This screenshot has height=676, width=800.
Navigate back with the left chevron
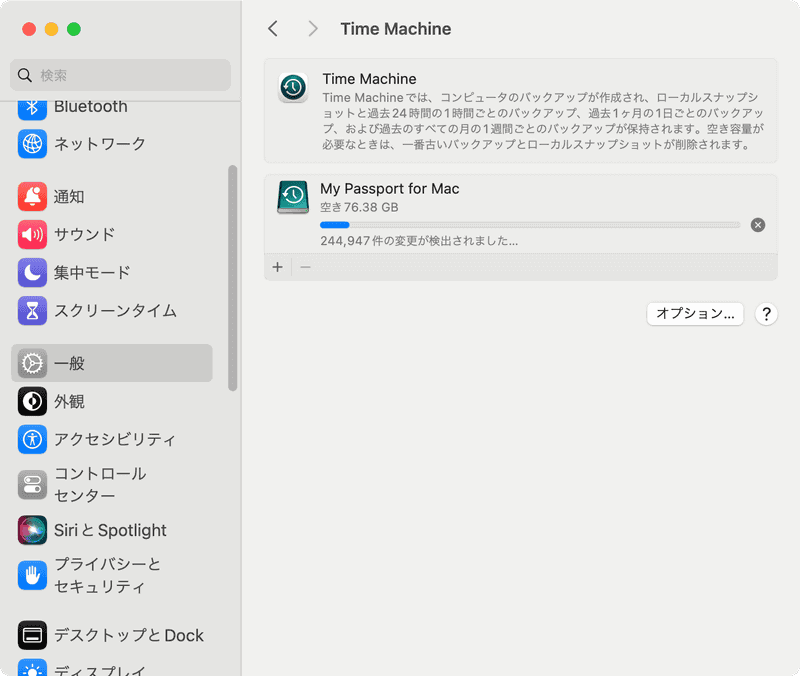(272, 29)
